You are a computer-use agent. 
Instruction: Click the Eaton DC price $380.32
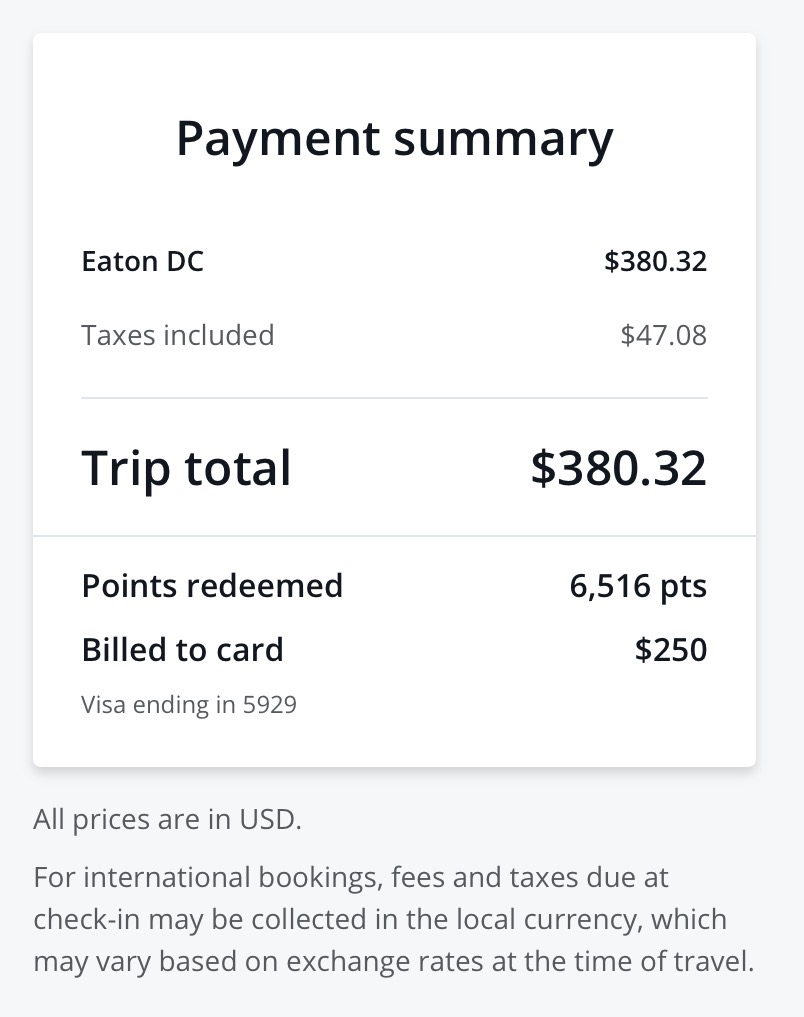655,262
